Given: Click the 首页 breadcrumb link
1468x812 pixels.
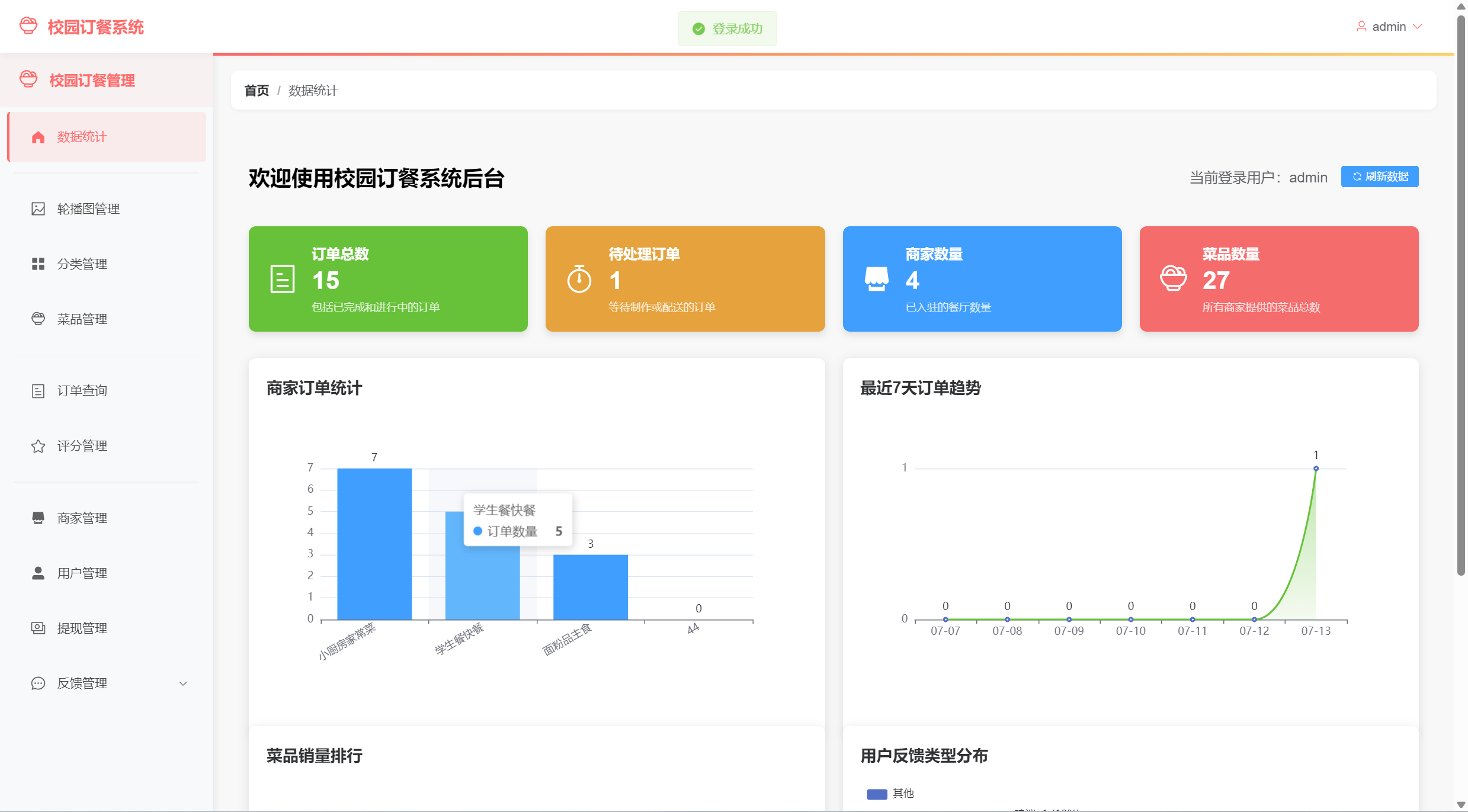Looking at the screenshot, I should coord(257,91).
